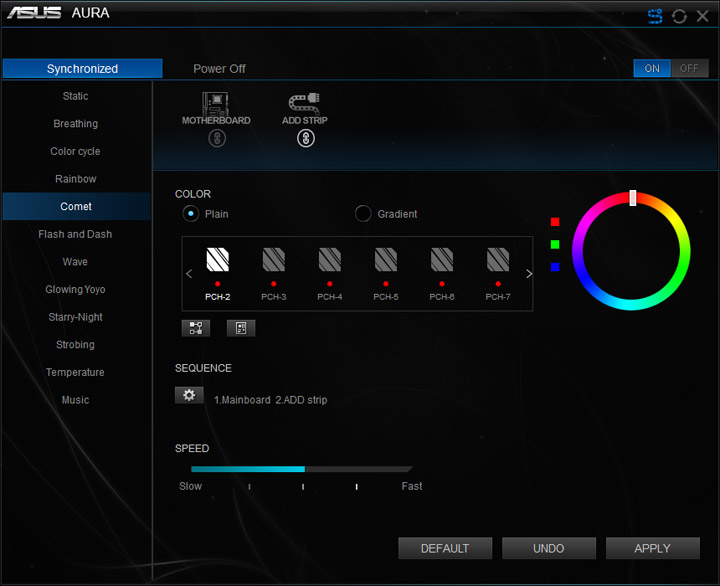This screenshot has width=720, height=586.
Task: Select the Gradient color radio button
Action: point(363,214)
